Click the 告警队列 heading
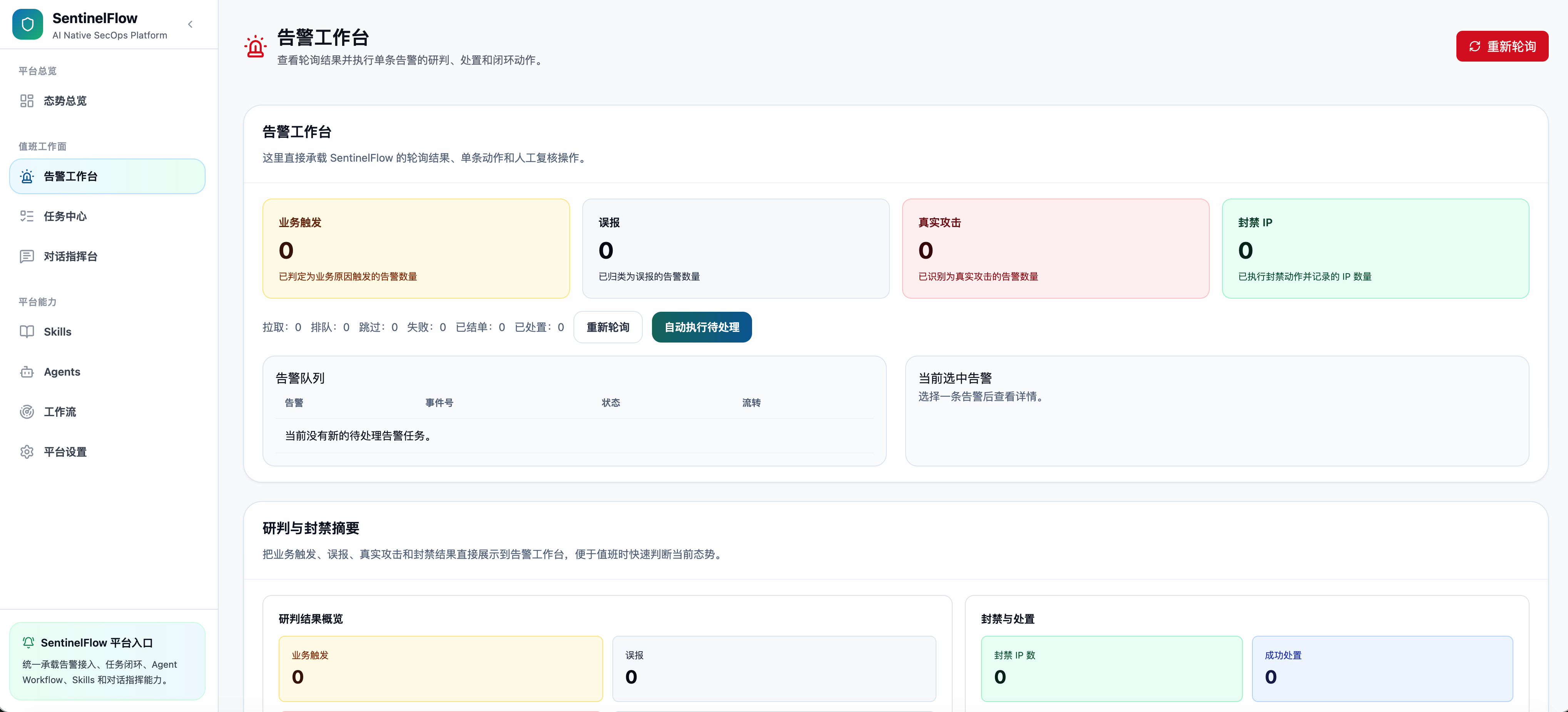Image resolution: width=1568 pixels, height=712 pixels. pyautogui.click(x=300, y=379)
